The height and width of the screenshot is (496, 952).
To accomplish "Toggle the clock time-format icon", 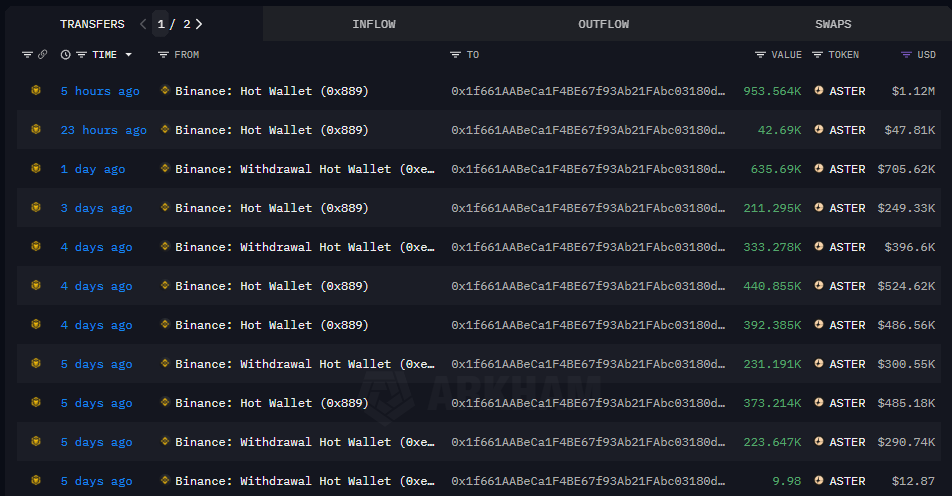I will click(66, 55).
